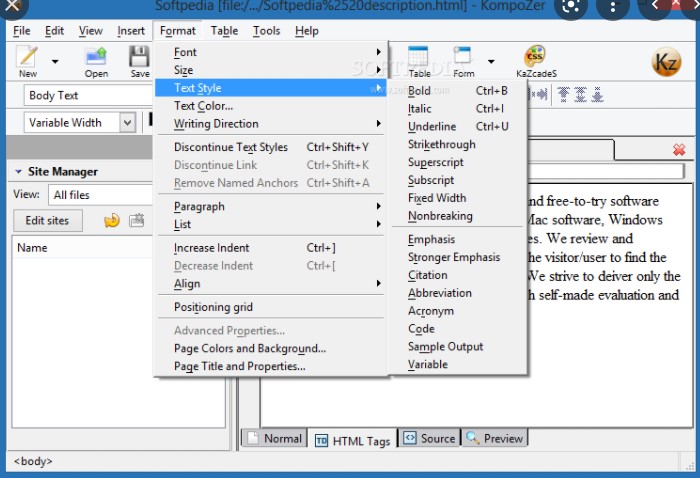Image resolution: width=700 pixels, height=478 pixels.
Task: Click the red X close-tab icon
Action: 679,150
